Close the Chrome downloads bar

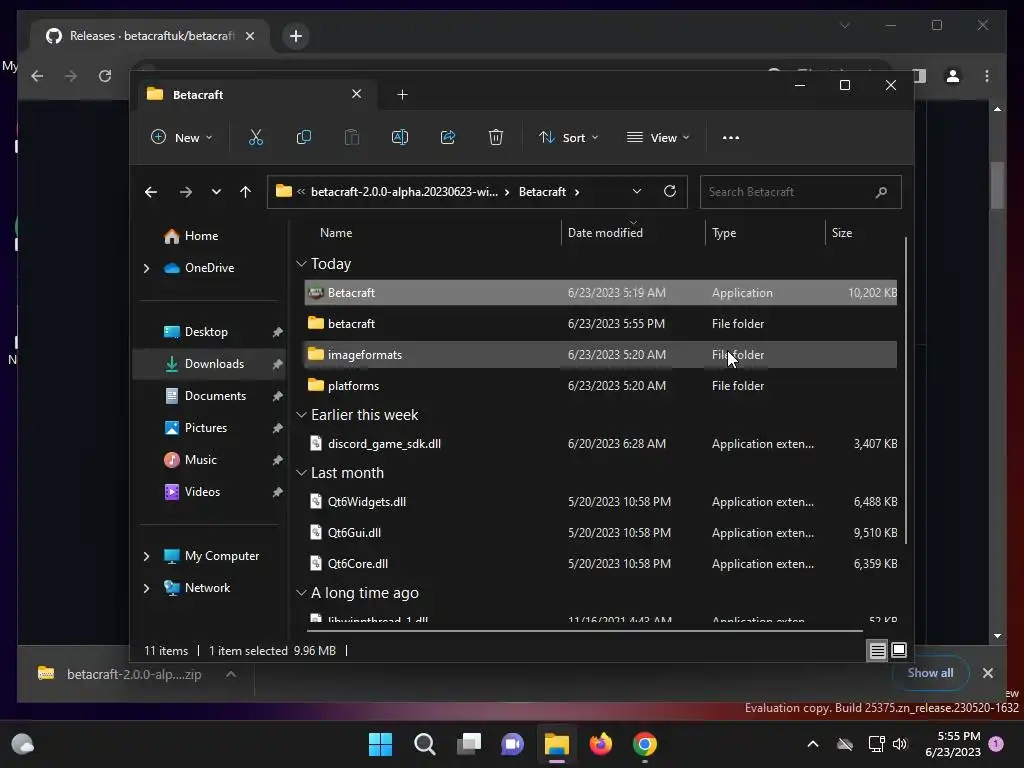(987, 673)
